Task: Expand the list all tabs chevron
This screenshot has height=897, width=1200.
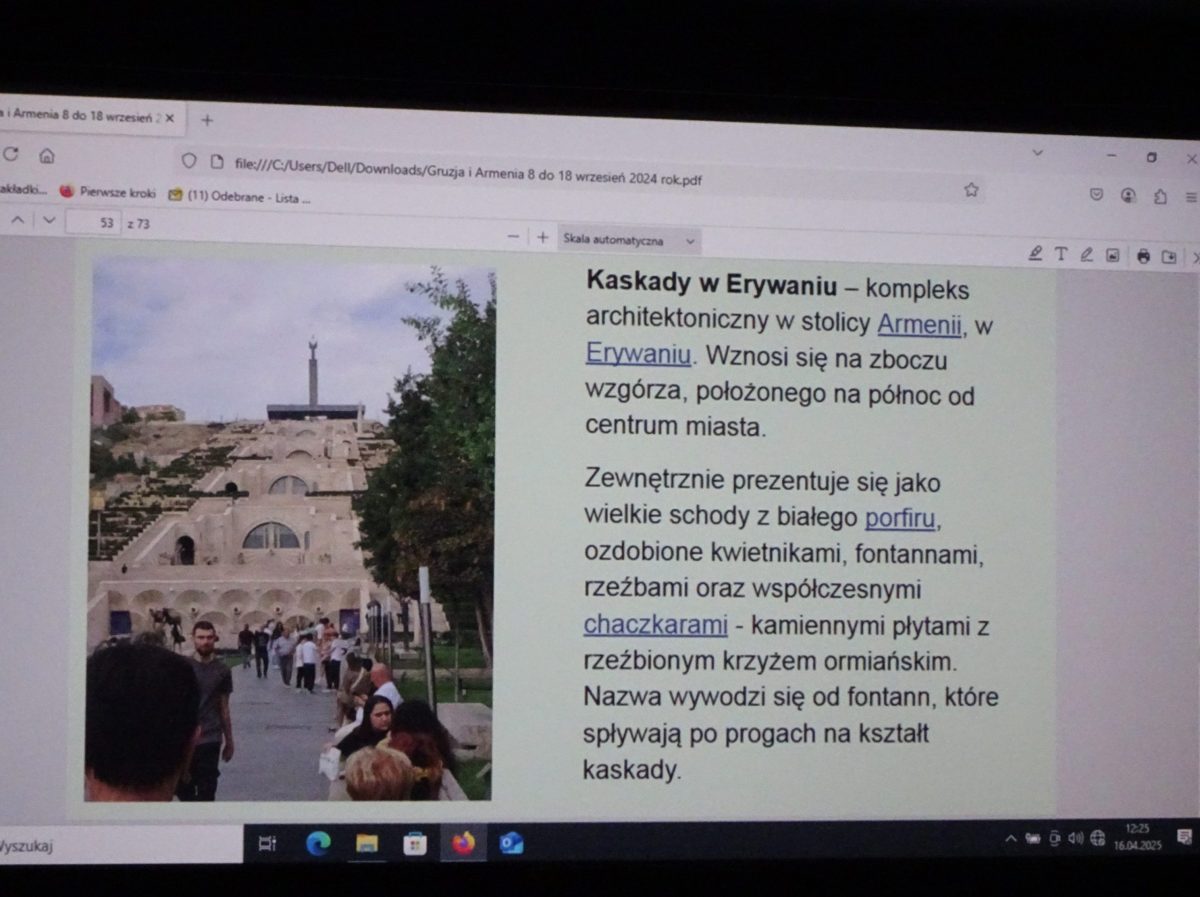Action: pyautogui.click(x=1037, y=153)
